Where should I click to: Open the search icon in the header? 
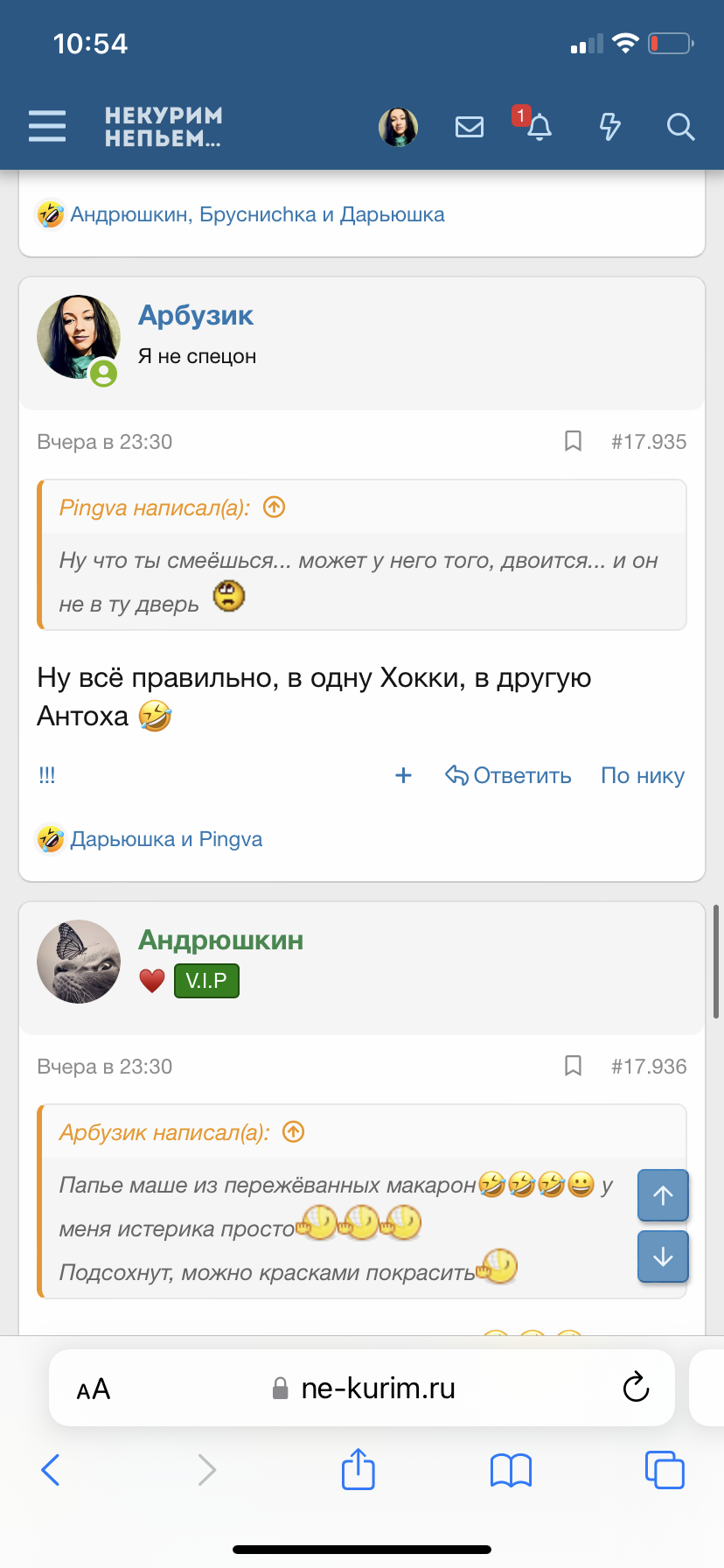[x=680, y=127]
